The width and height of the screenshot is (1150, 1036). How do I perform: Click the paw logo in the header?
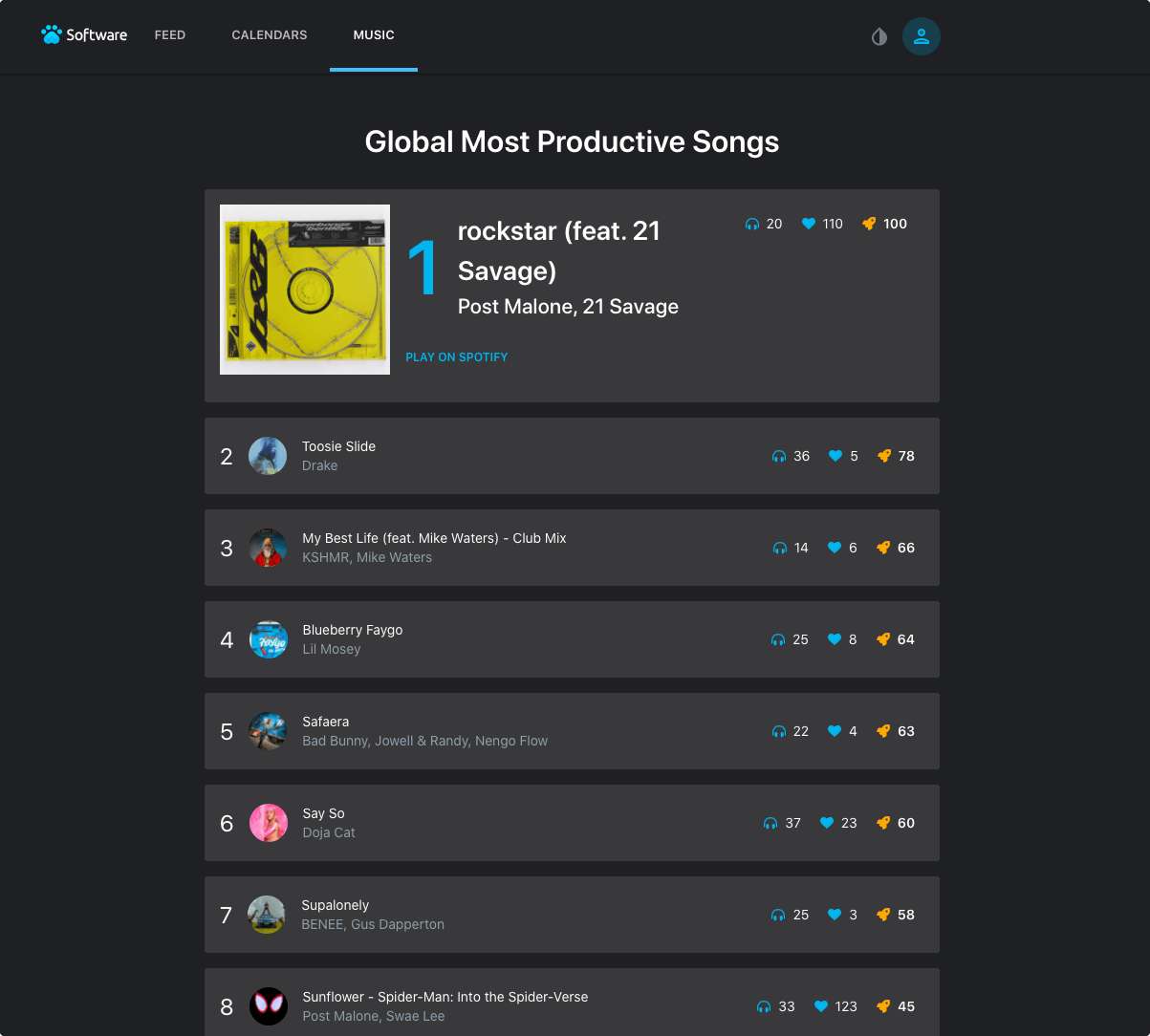[x=50, y=34]
